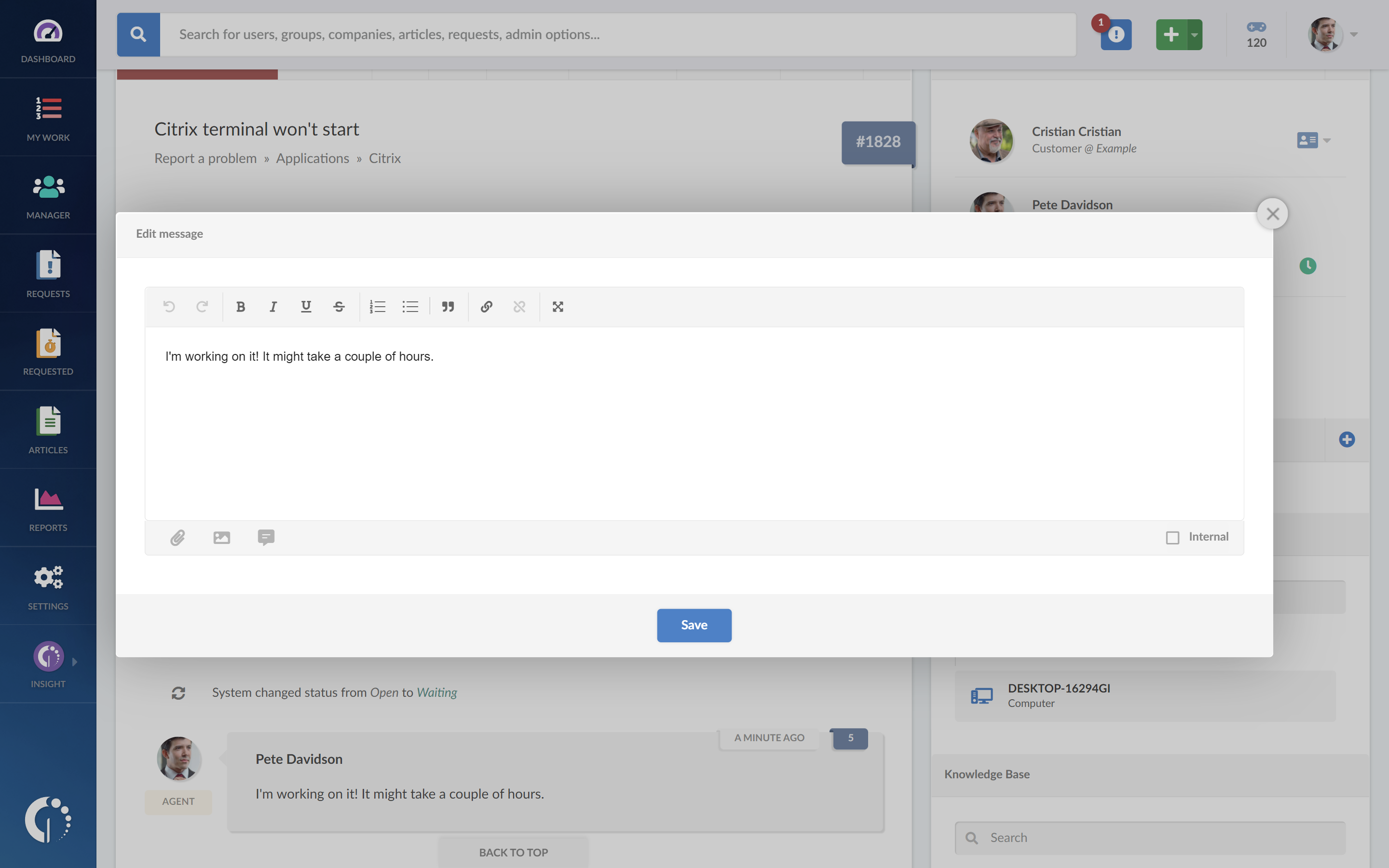Insert an image into the message
The image size is (1389, 868).
pos(221,537)
